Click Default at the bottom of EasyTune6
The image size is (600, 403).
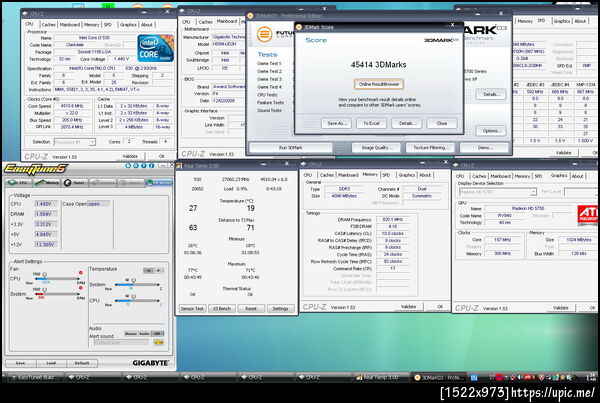coord(82,363)
